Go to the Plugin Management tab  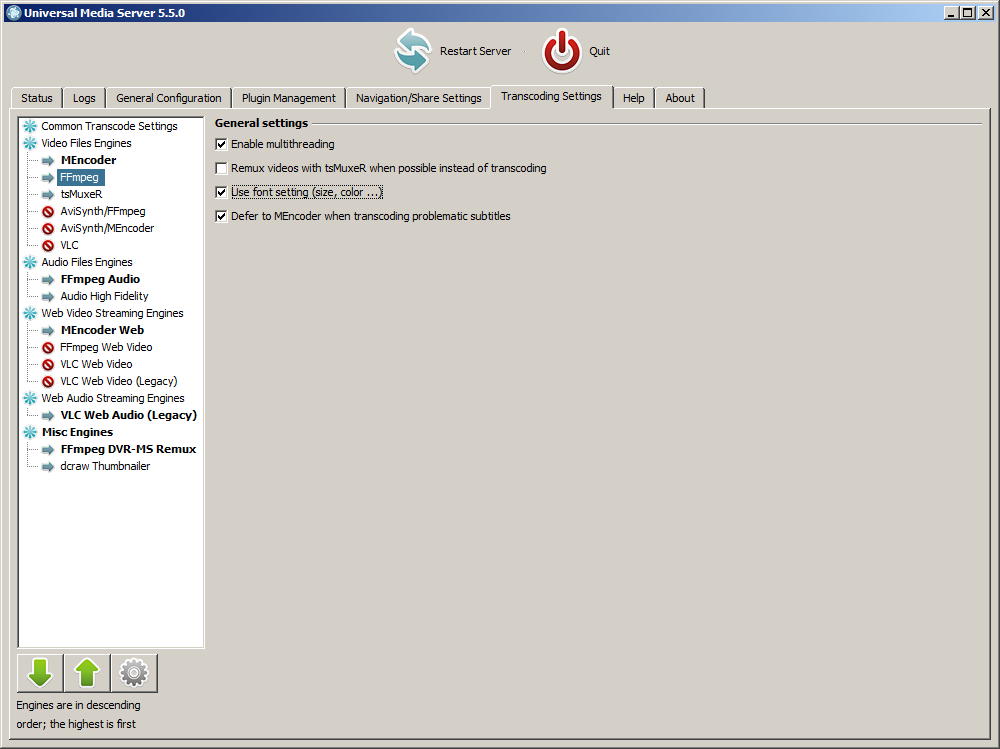click(x=289, y=98)
